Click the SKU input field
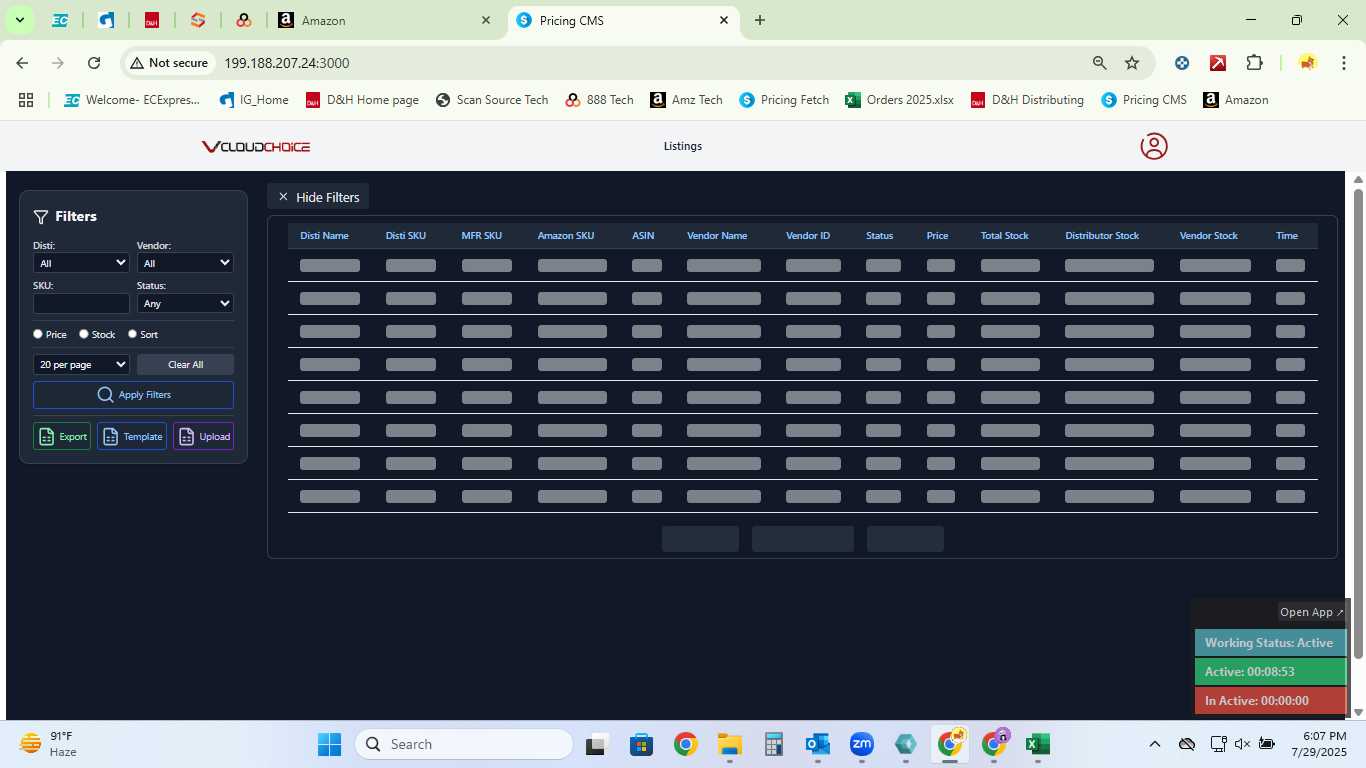 pyautogui.click(x=81, y=303)
